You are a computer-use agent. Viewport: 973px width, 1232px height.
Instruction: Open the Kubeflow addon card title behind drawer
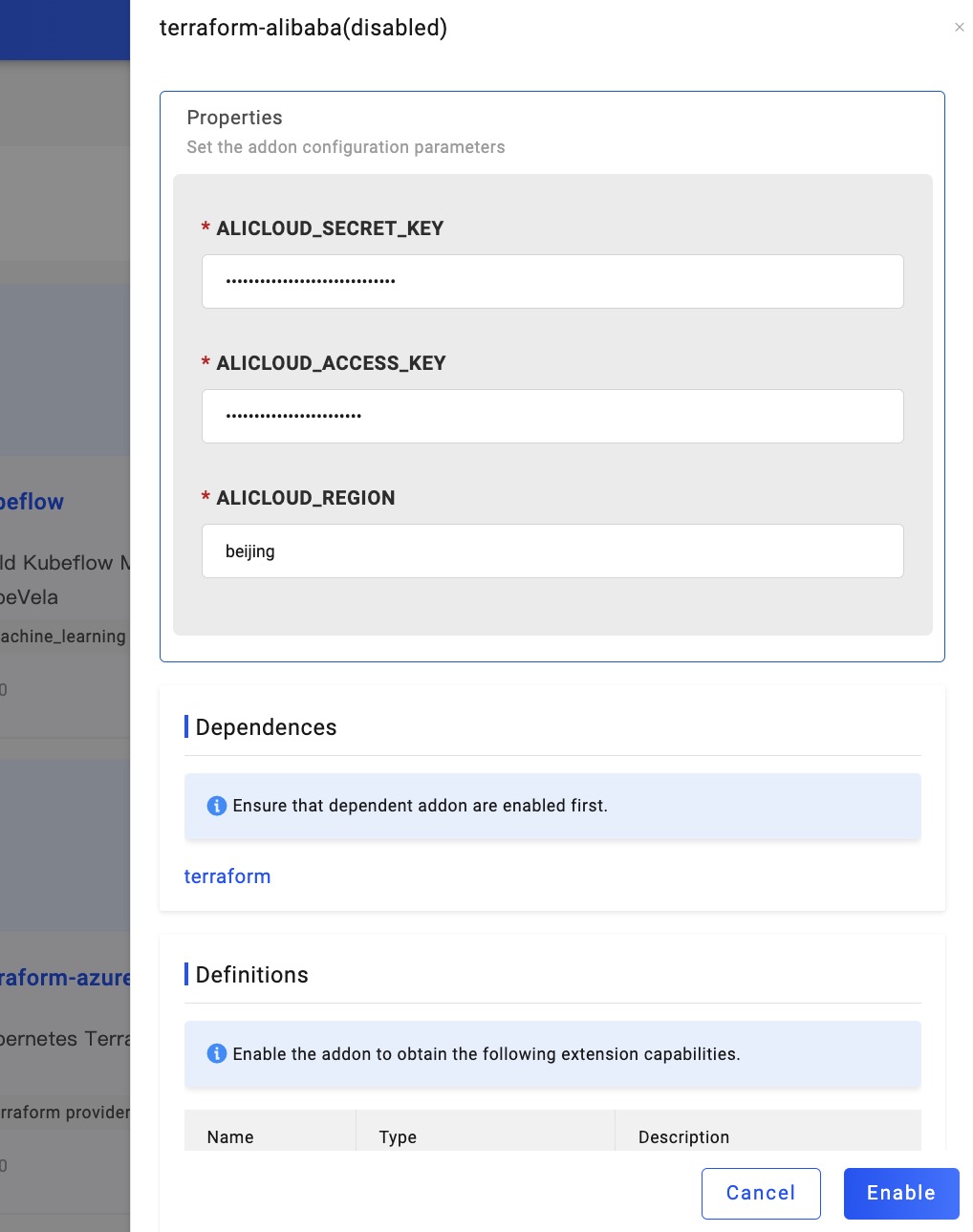(x=33, y=502)
